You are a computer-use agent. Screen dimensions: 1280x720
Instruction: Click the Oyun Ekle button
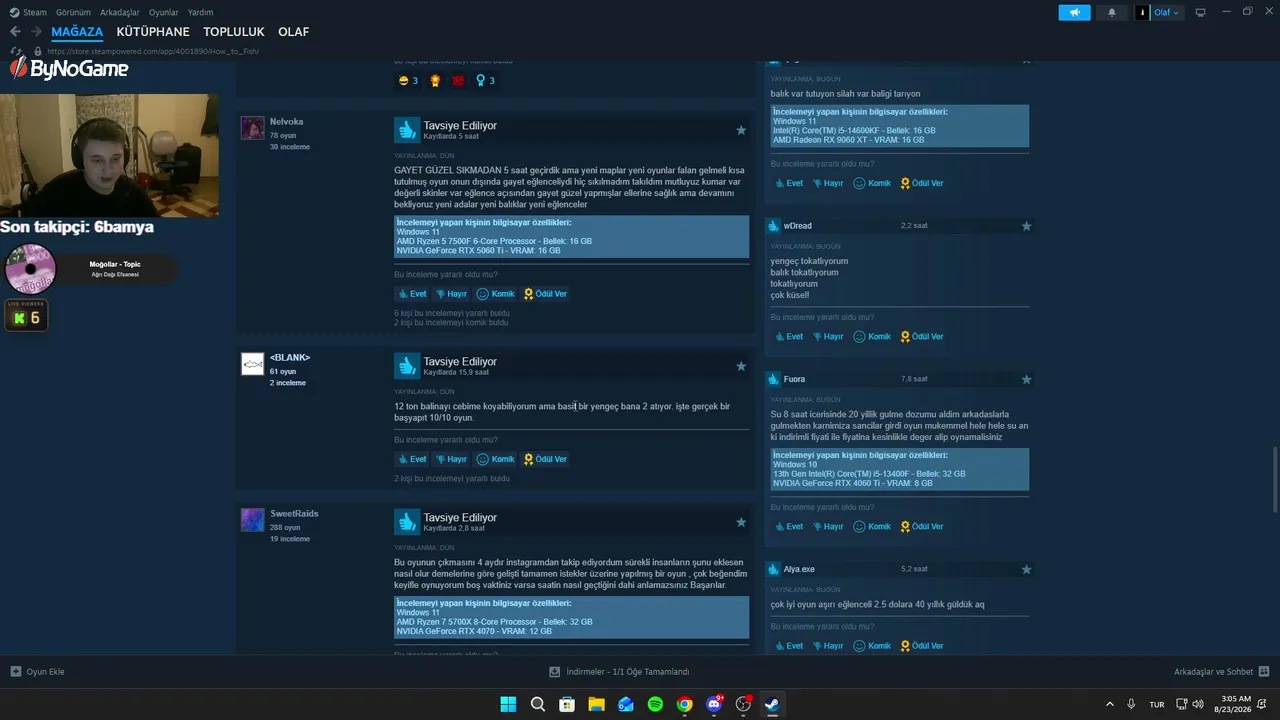37,672
